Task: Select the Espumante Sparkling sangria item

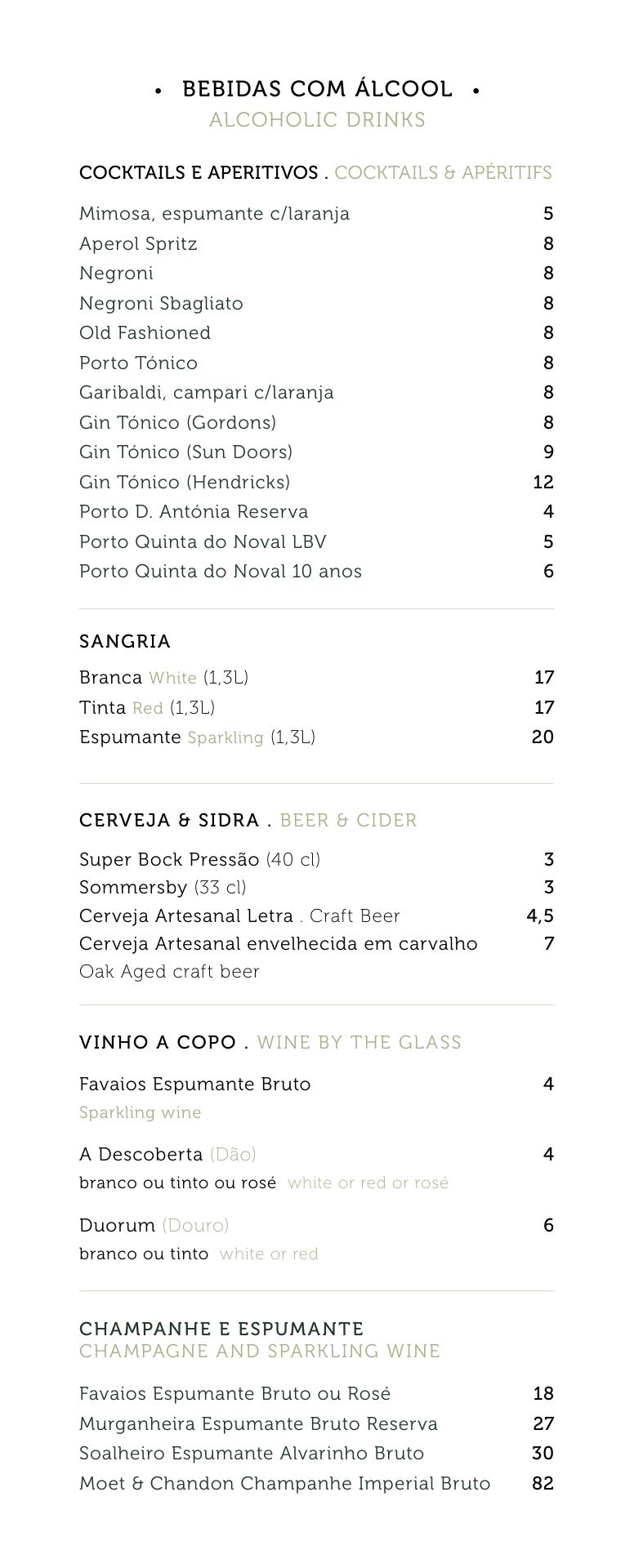Action: [197, 737]
